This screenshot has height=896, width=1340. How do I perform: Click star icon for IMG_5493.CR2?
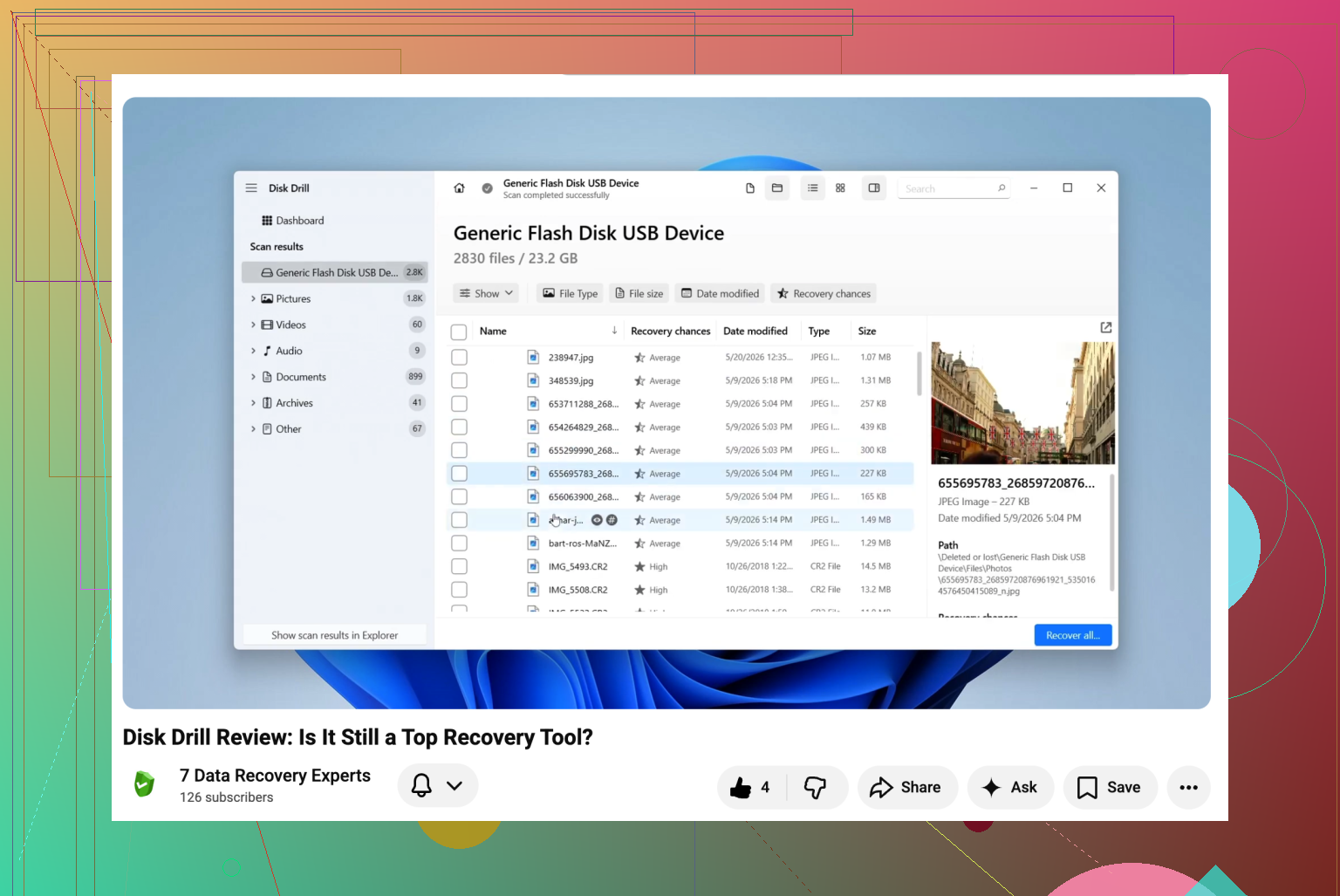coord(639,566)
